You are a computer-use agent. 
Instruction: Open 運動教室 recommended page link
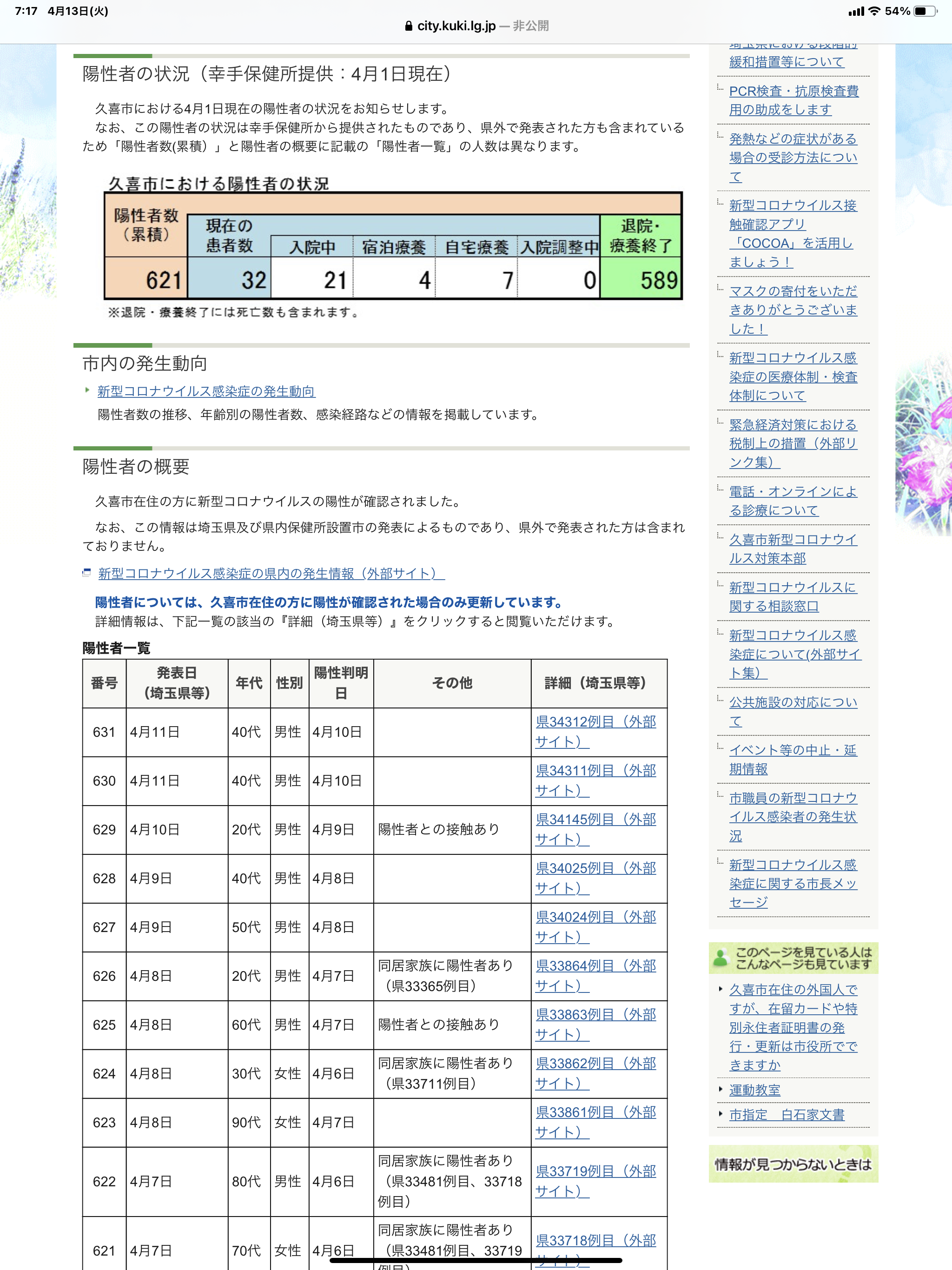(x=754, y=1090)
